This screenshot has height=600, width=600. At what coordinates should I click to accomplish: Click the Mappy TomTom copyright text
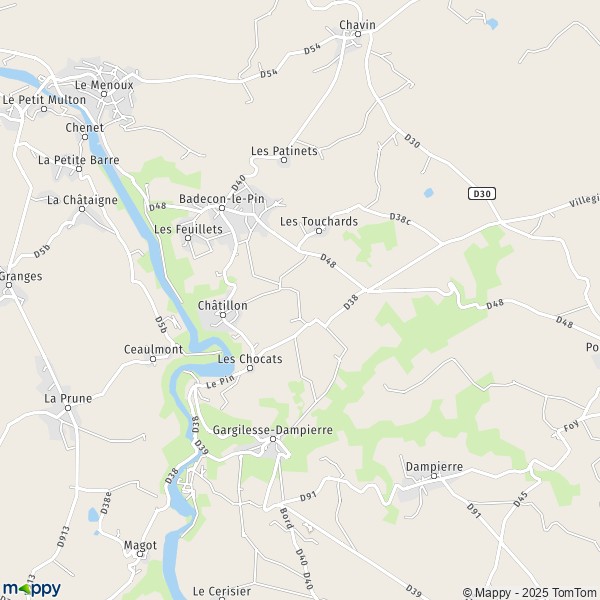531,593
